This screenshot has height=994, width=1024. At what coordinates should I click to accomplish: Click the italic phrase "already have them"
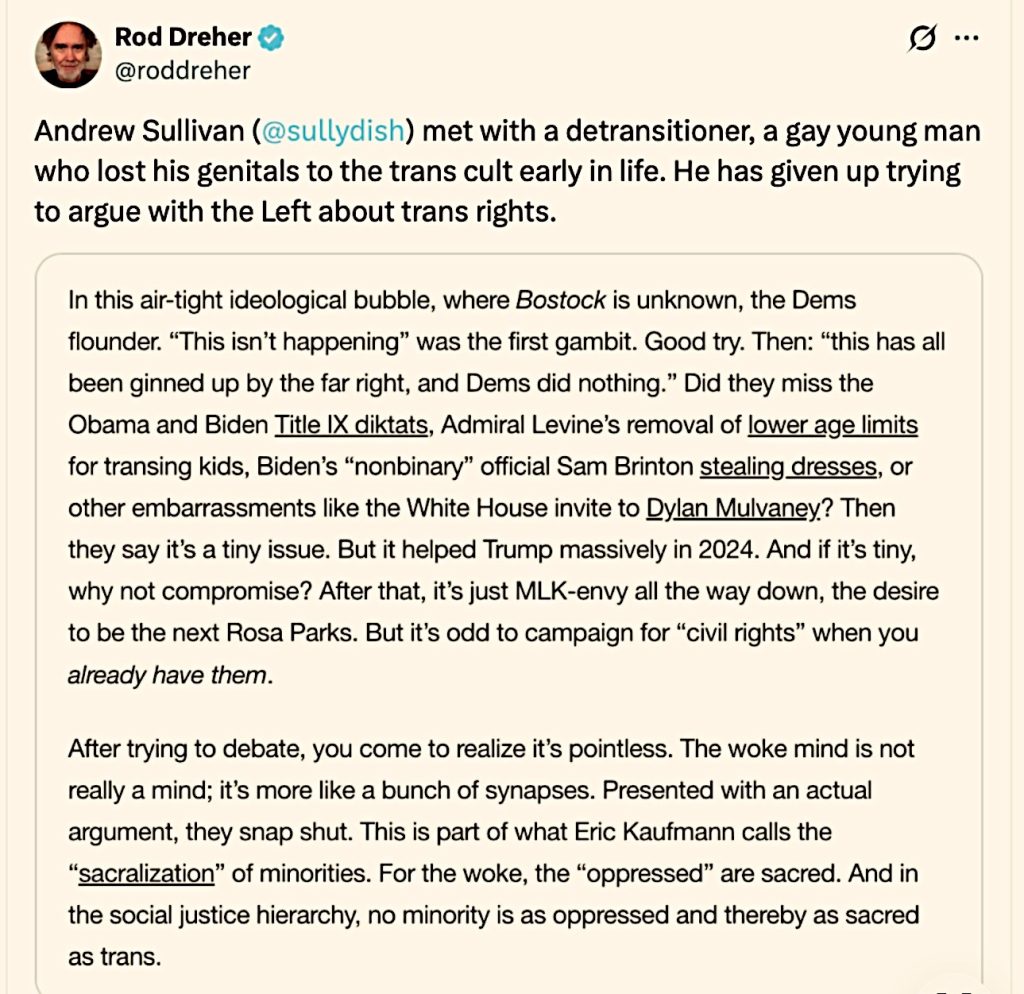167,674
